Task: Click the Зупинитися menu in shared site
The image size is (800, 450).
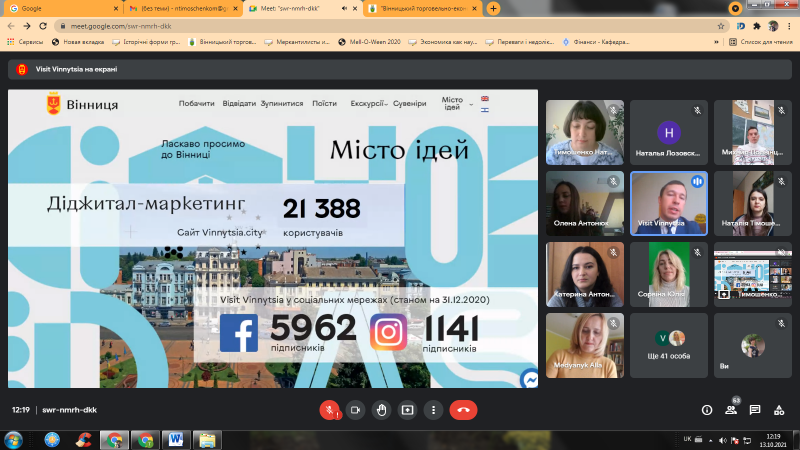Action: pos(282,103)
